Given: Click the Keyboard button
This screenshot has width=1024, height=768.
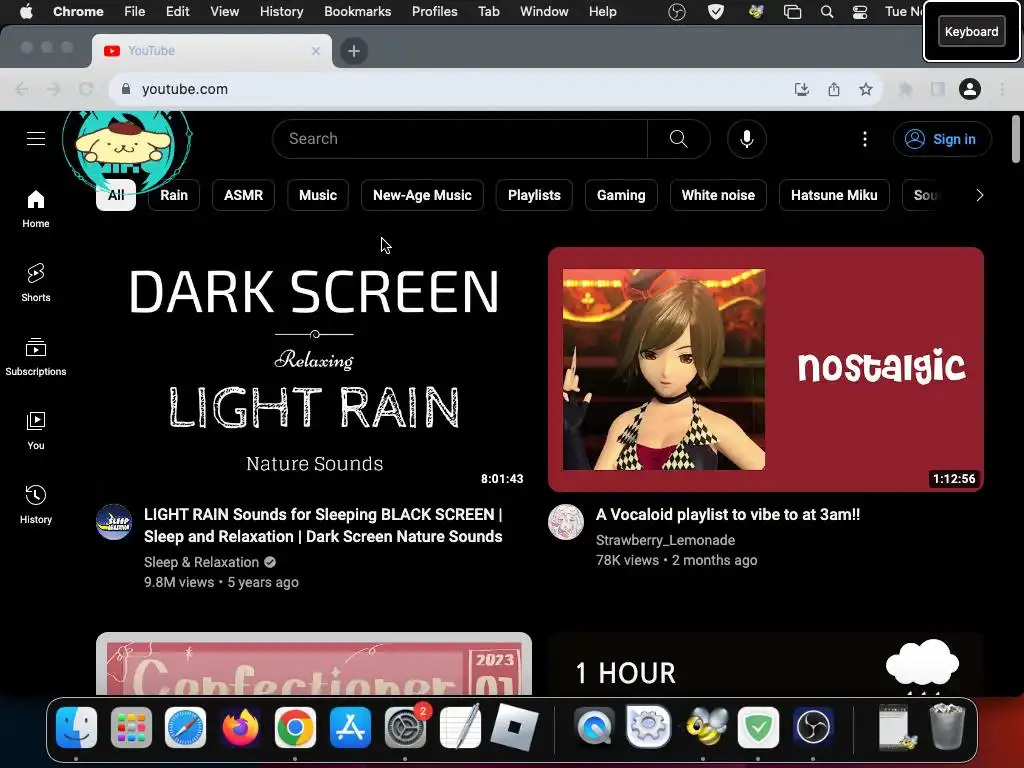Looking at the screenshot, I should [x=971, y=31].
